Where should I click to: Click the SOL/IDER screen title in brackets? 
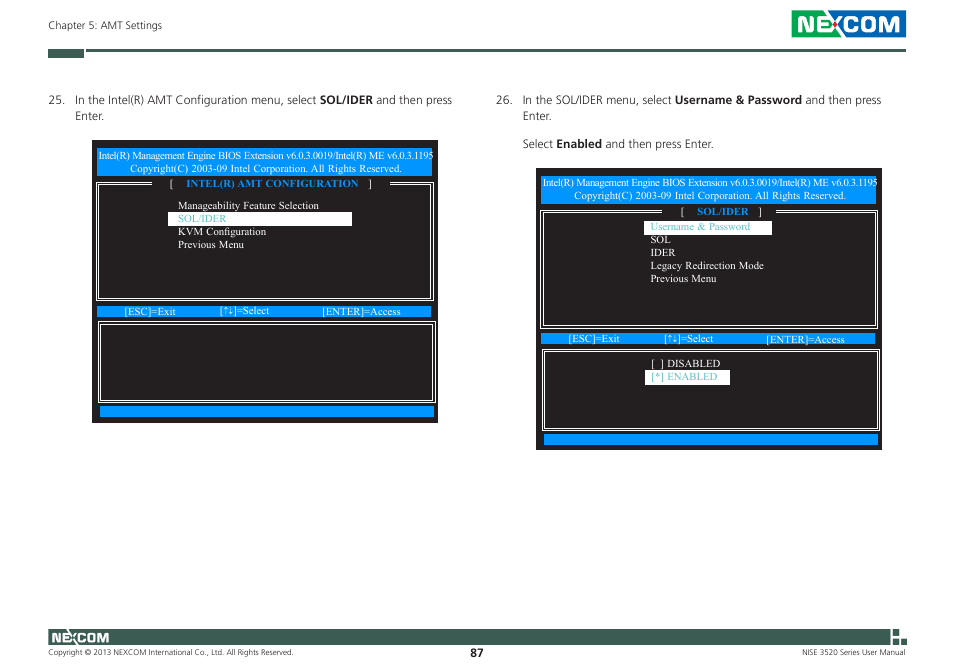[x=722, y=212]
